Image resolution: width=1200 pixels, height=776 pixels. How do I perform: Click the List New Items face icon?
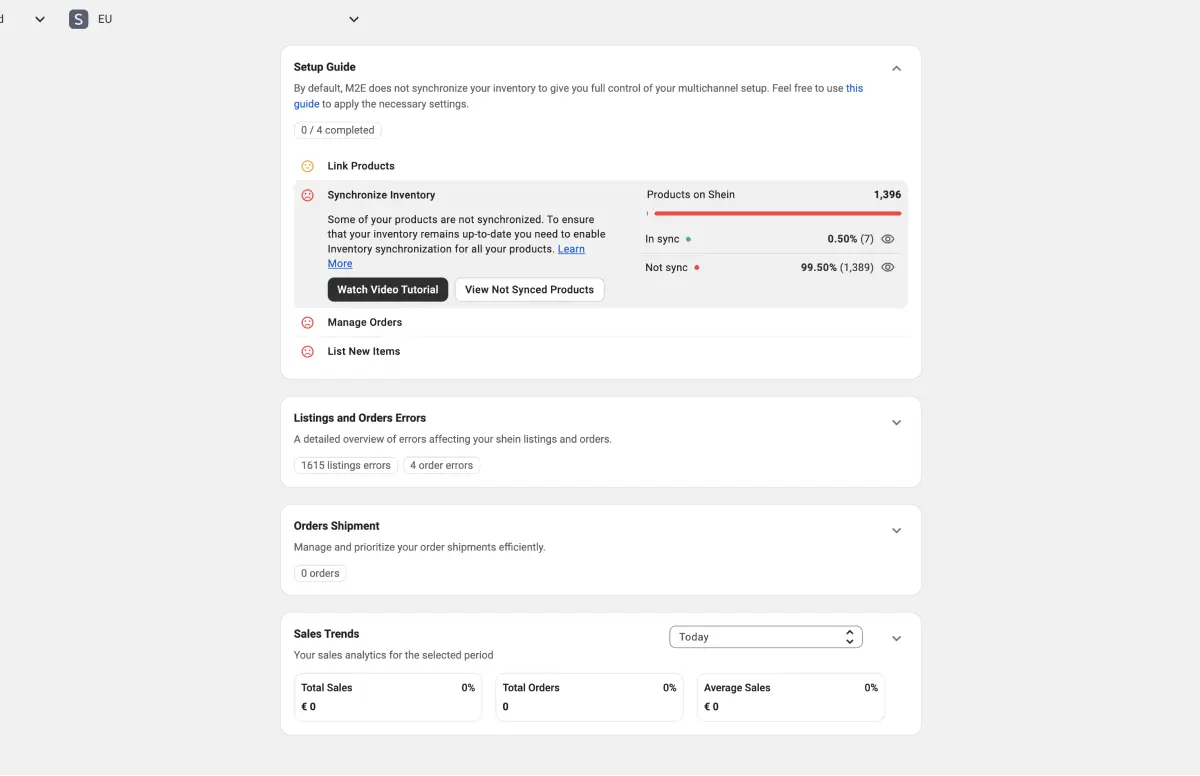pos(308,352)
